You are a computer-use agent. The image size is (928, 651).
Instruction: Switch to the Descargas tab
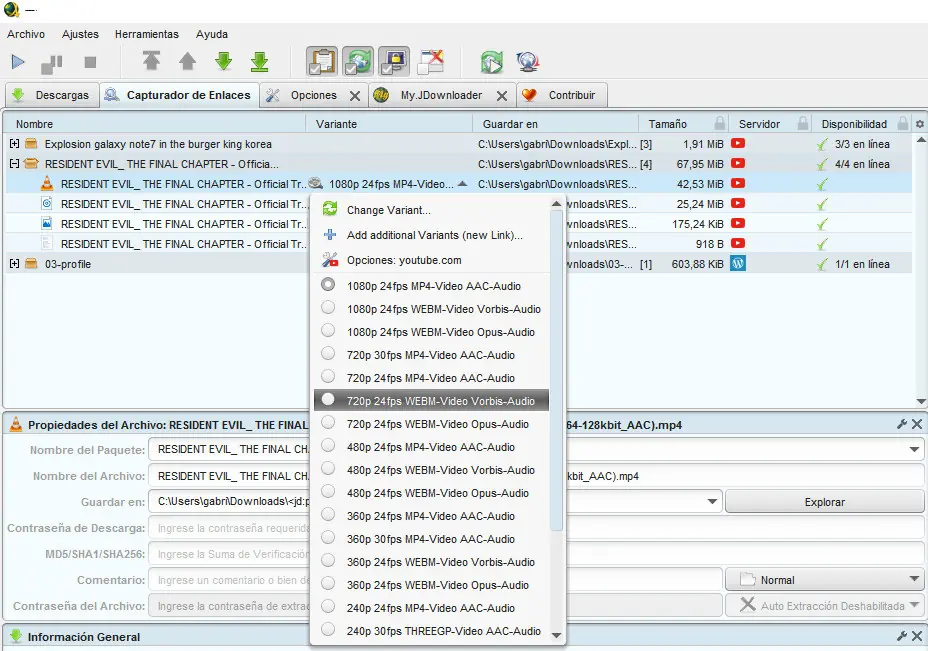(x=51, y=95)
